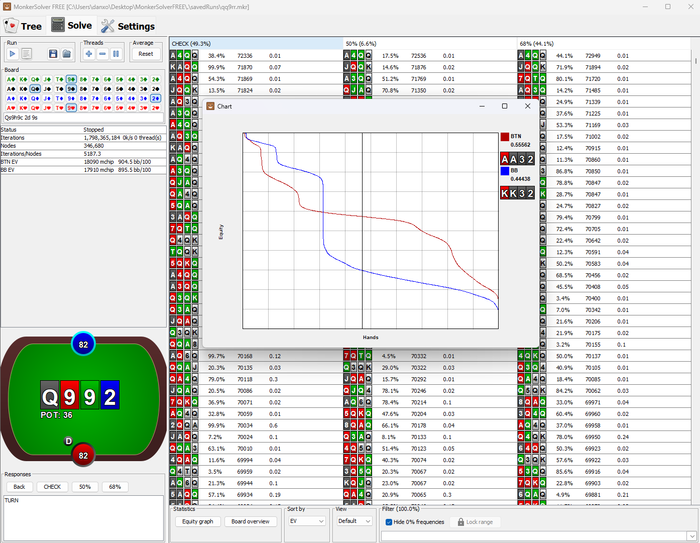Deselect the 9 of hearts board card

coord(71,108)
